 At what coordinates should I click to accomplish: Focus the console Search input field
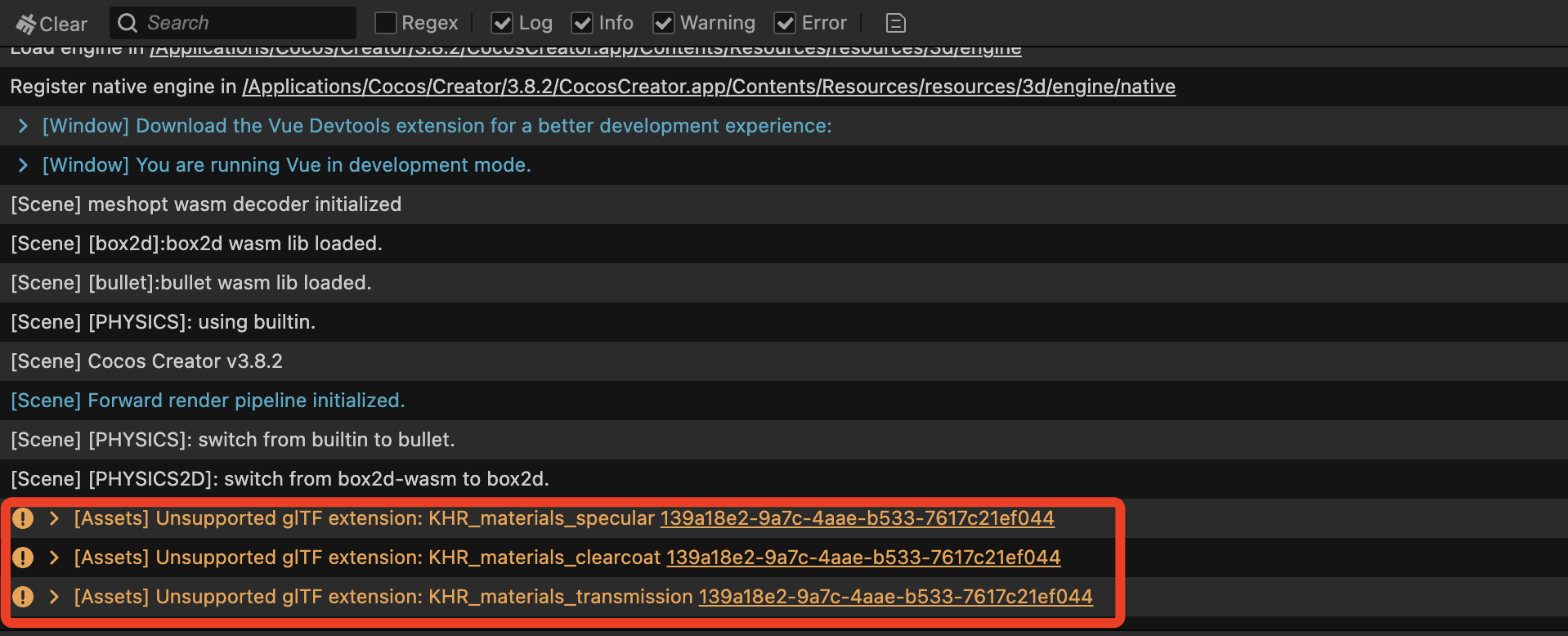click(x=245, y=23)
